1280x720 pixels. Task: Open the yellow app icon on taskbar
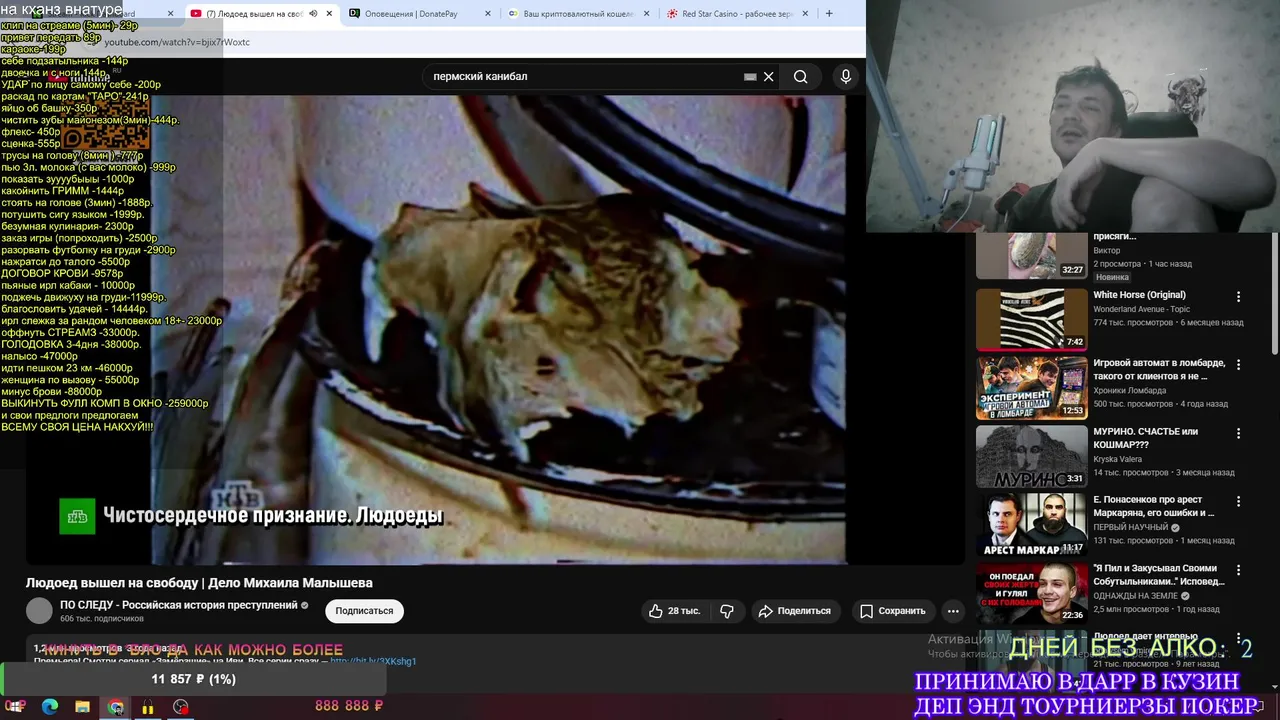[148, 707]
